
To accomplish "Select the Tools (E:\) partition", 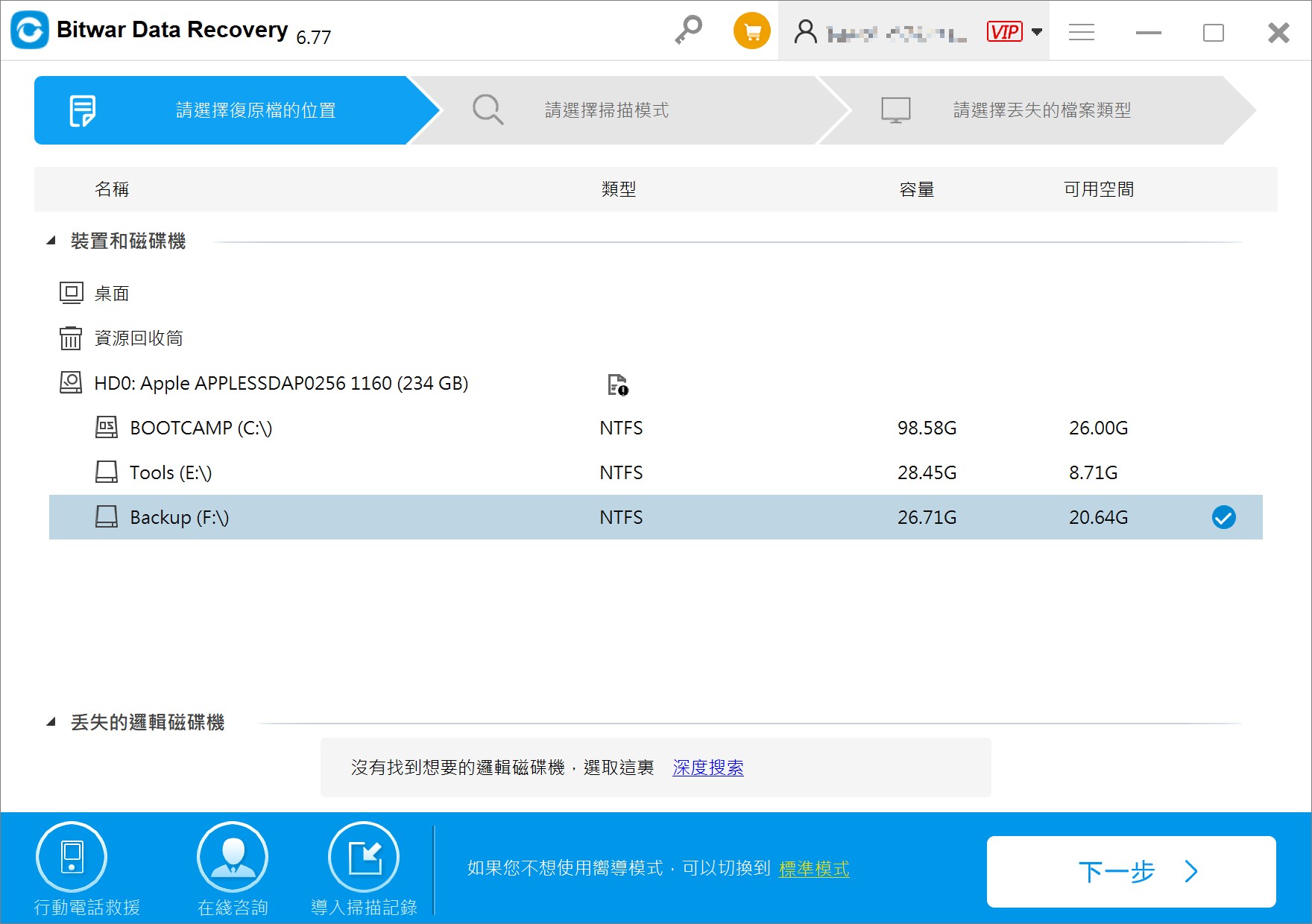I will [171, 472].
